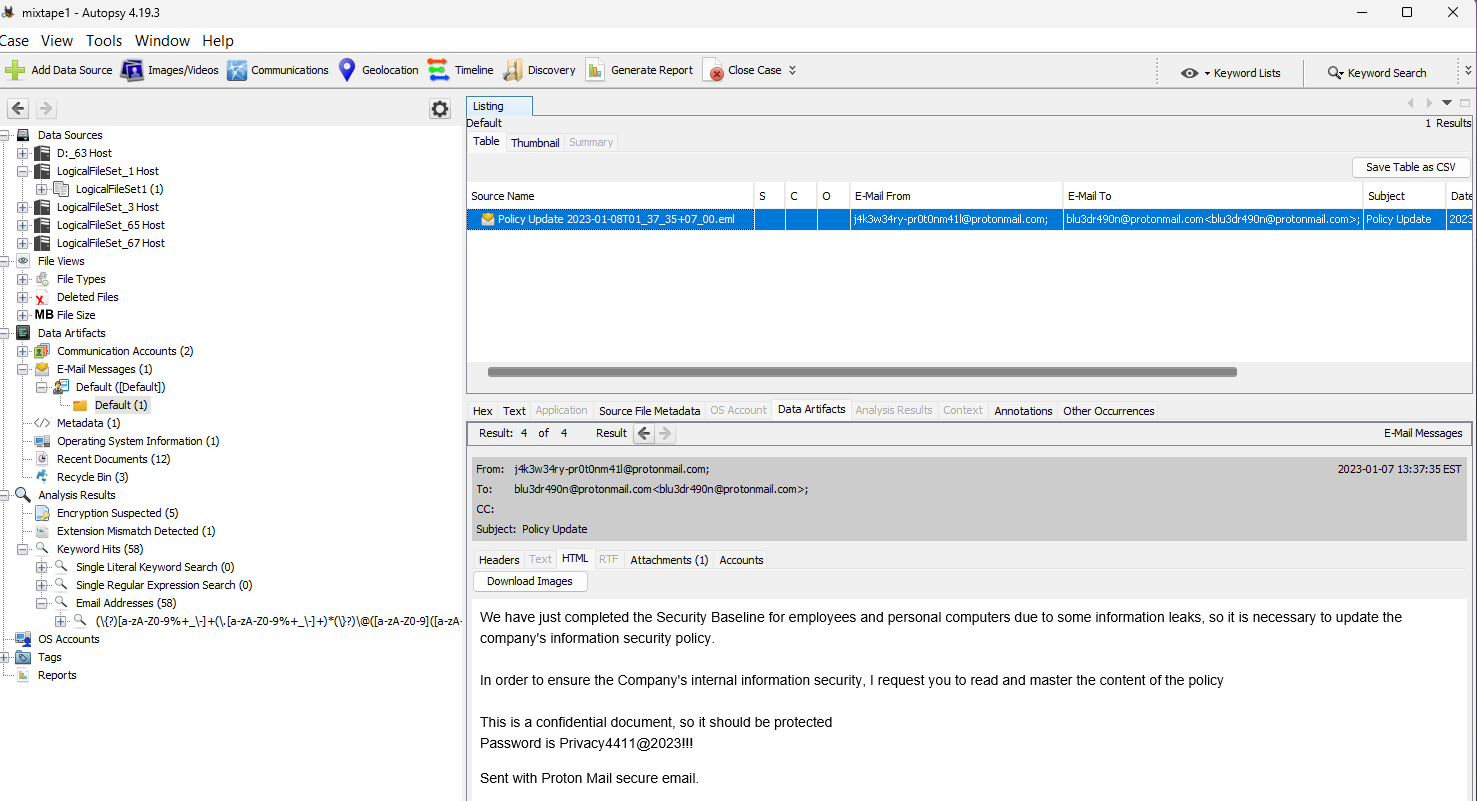The width and height of the screenshot is (1477, 801).
Task: Open the Tools menu
Action: pyautogui.click(x=104, y=41)
